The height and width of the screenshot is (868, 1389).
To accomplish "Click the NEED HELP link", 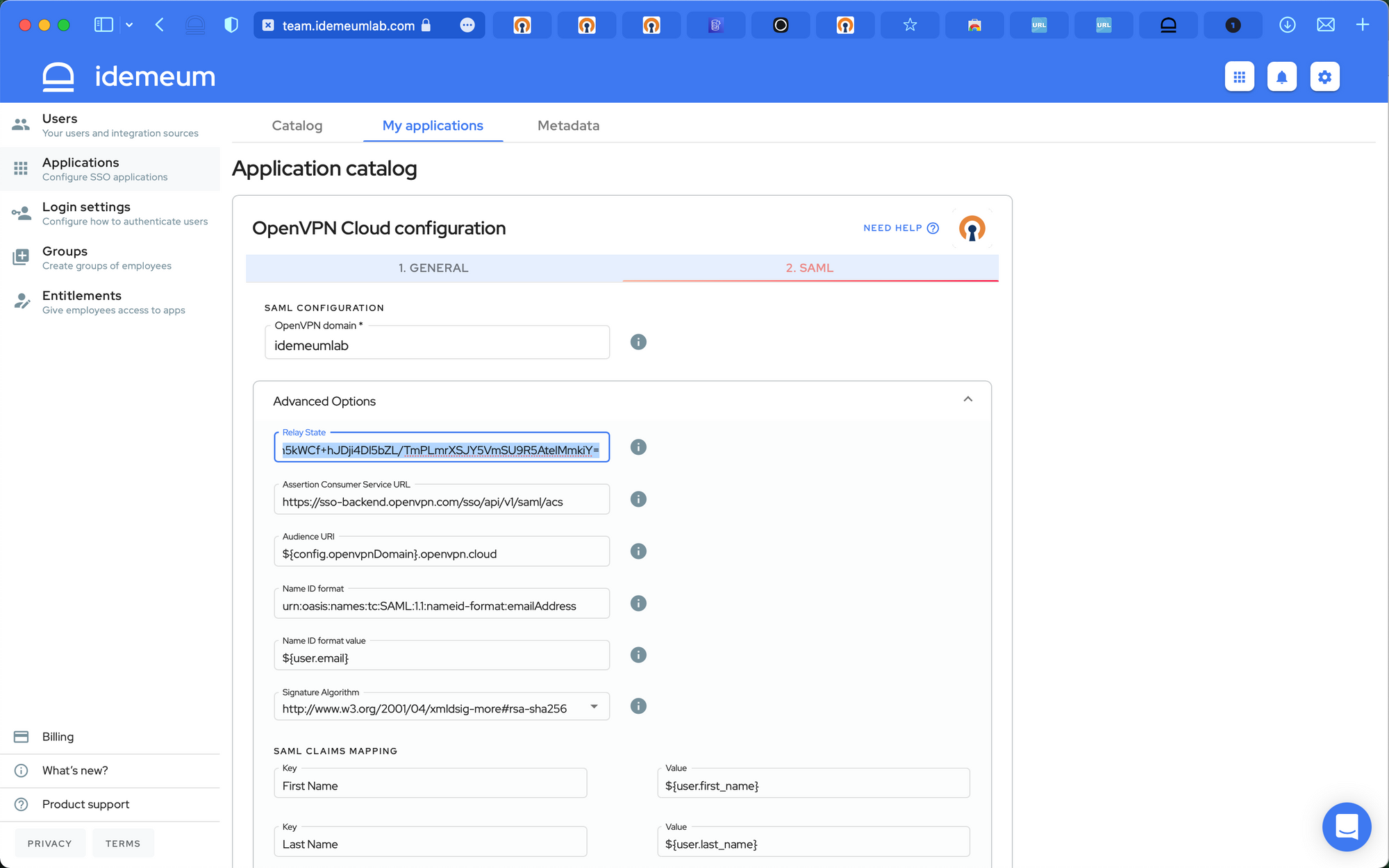I will point(901,228).
